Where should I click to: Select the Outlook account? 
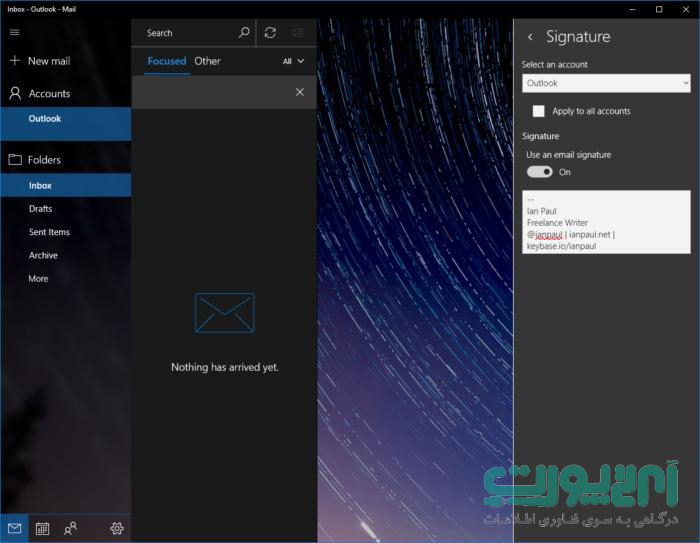tap(66, 124)
